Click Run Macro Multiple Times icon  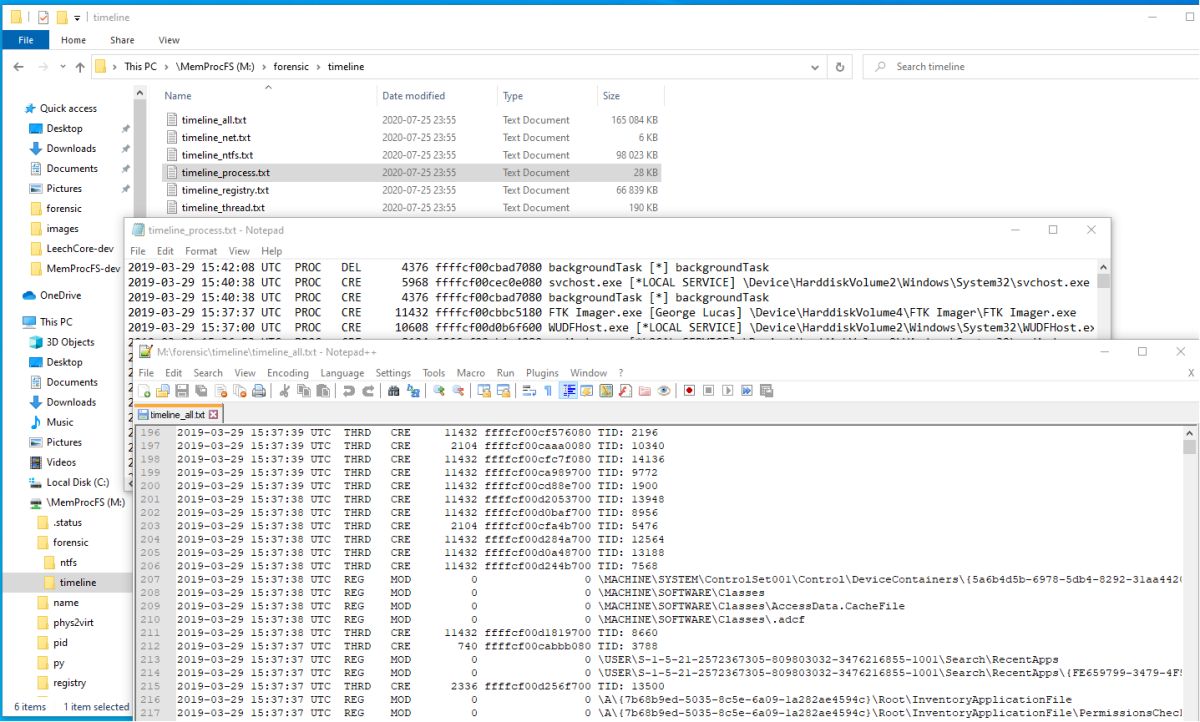(x=747, y=390)
